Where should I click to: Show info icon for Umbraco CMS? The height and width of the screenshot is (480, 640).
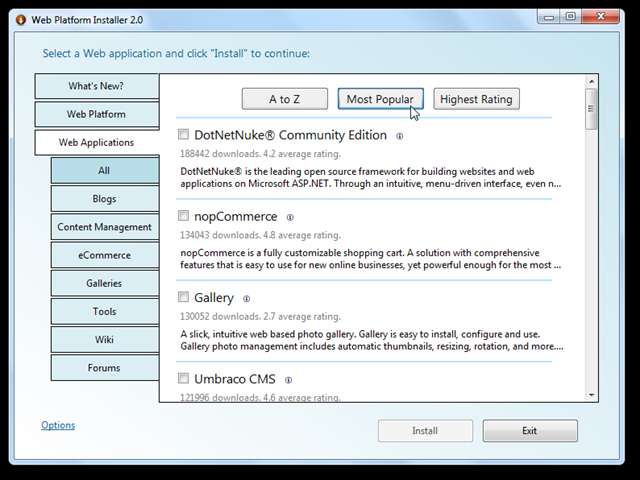288,380
